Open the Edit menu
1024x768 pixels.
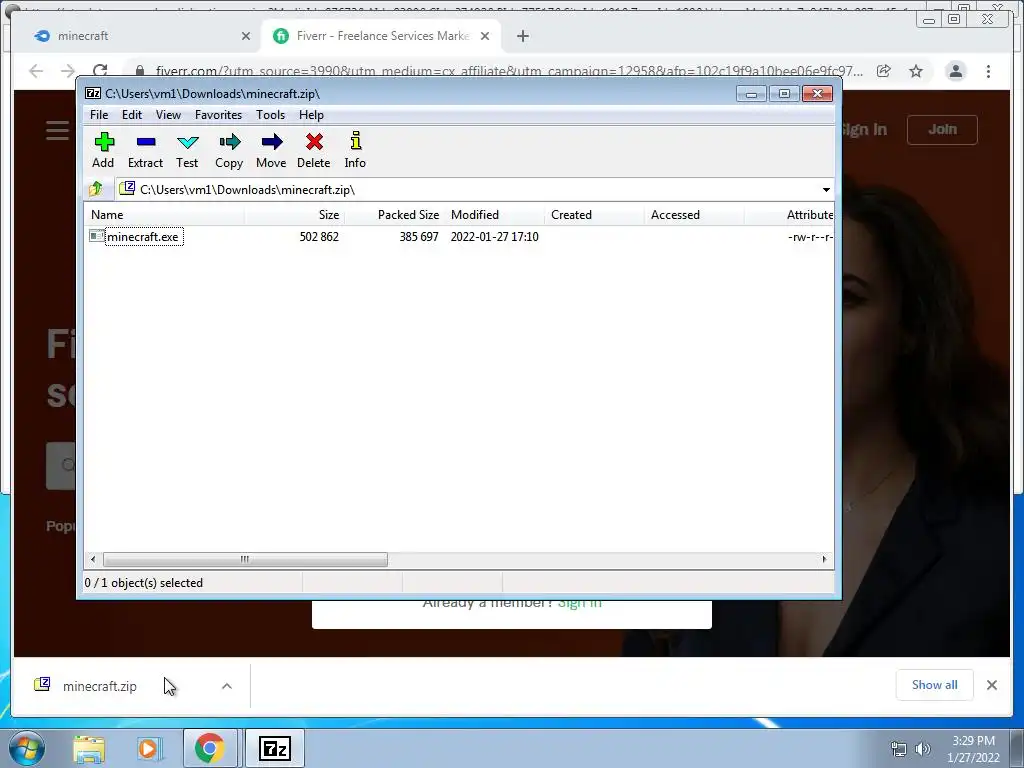(x=132, y=115)
